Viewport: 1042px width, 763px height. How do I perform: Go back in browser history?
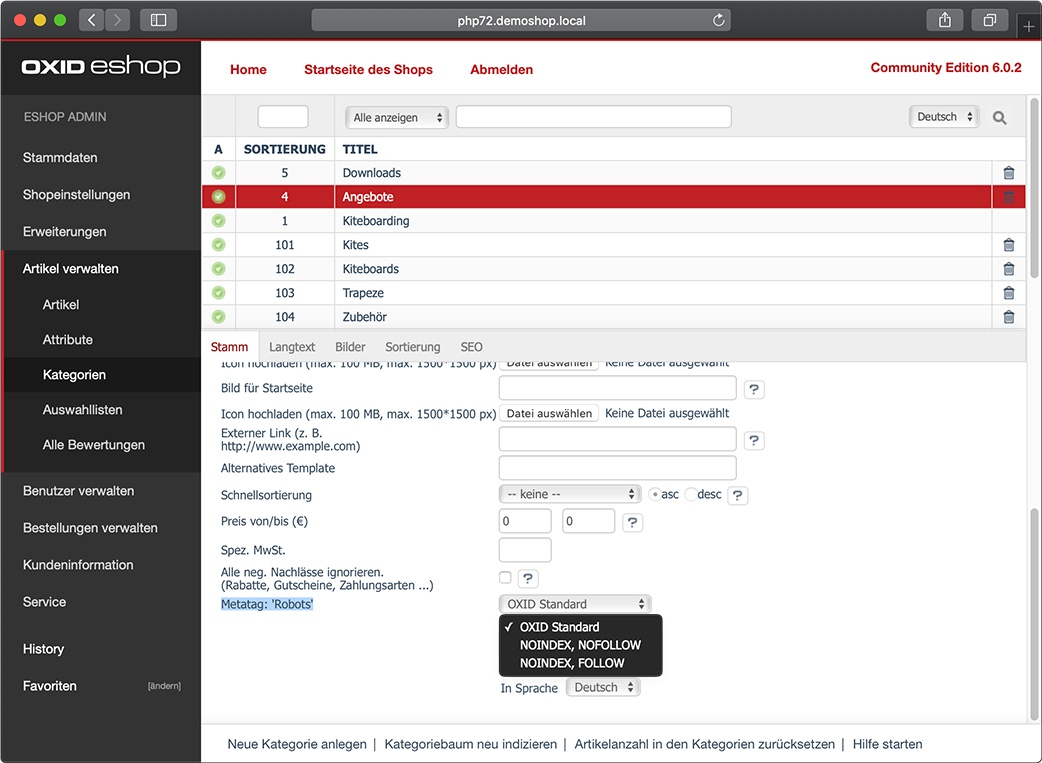91,20
